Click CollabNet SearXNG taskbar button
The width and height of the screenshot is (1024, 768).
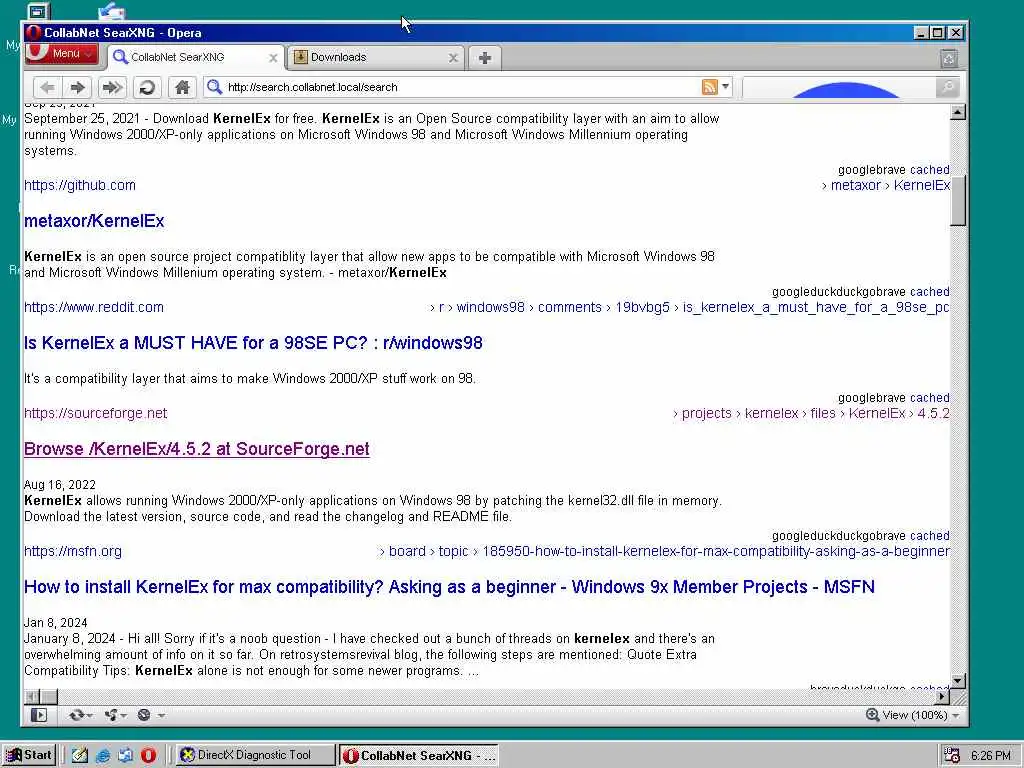(419, 755)
